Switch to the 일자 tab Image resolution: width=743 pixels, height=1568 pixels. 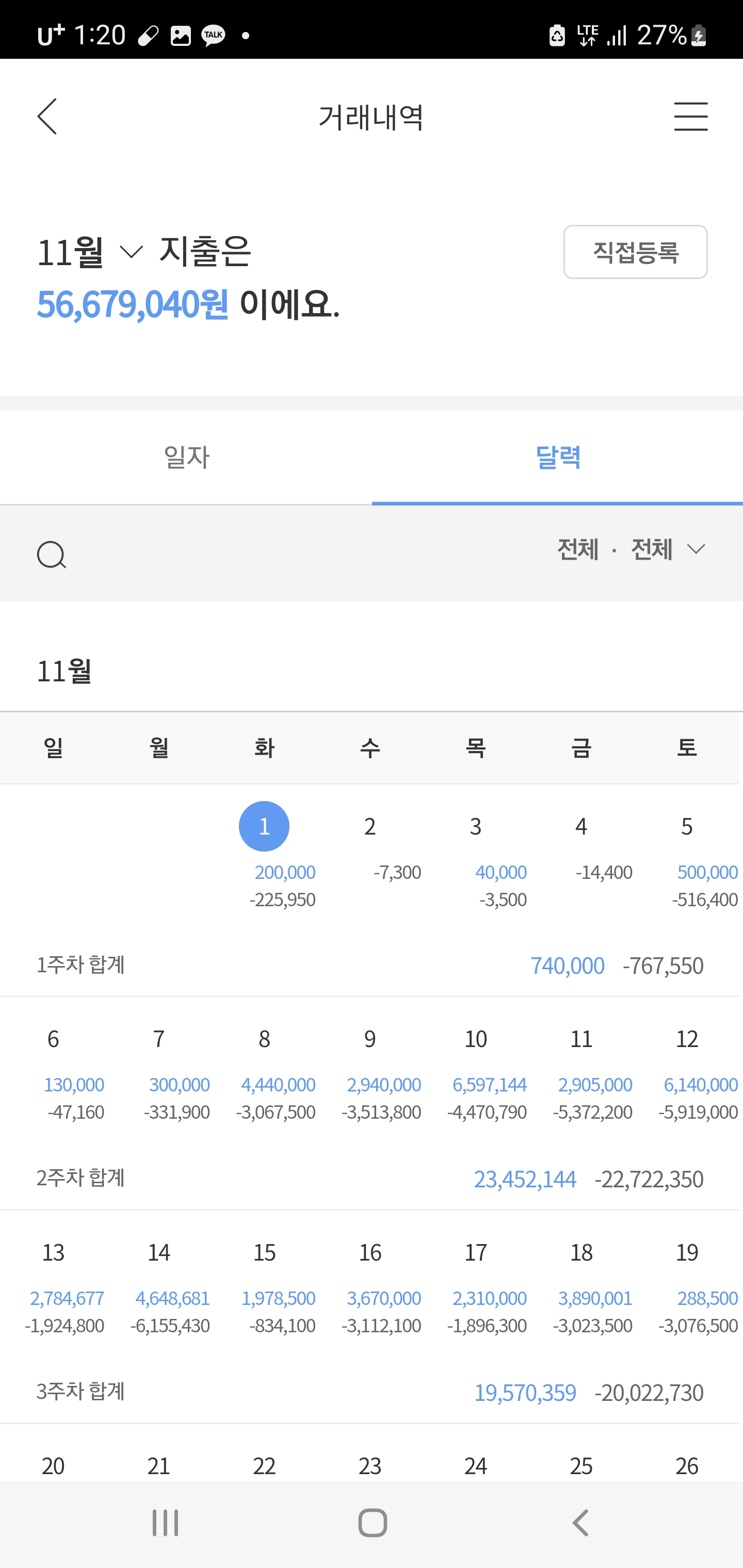(186, 457)
